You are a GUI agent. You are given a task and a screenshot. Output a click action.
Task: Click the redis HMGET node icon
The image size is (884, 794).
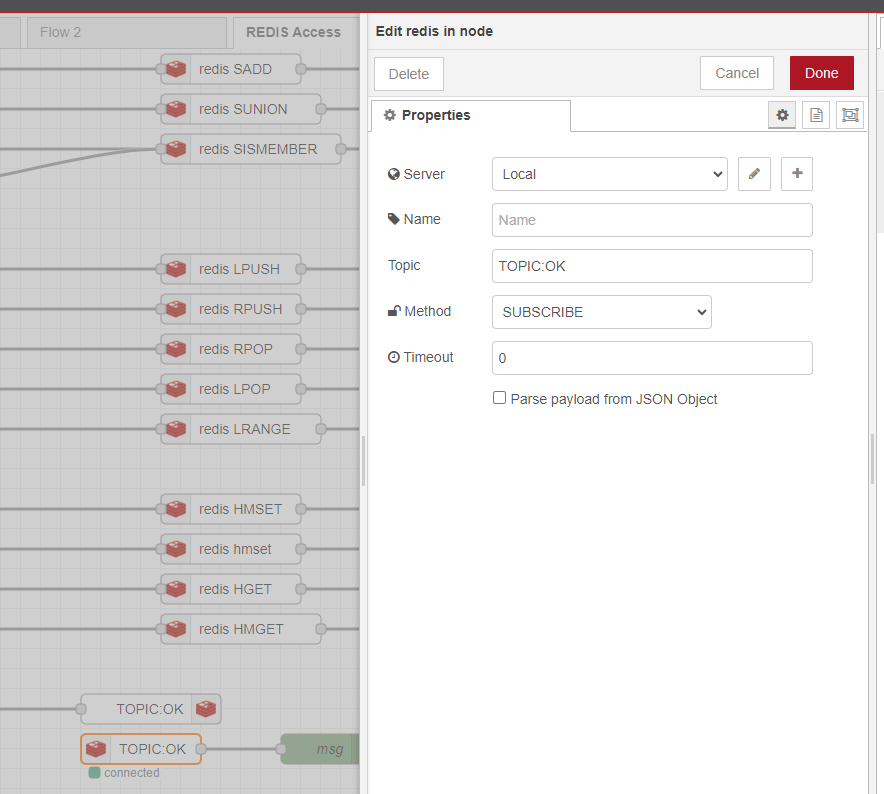click(176, 629)
